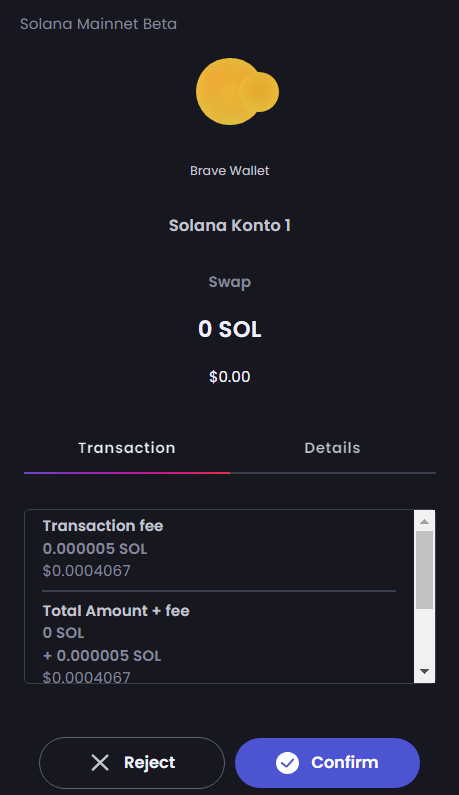Click the 0.000005 SOL transaction fee value
The height and width of the screenshot is (795, 459).
(x=95, y=549)
